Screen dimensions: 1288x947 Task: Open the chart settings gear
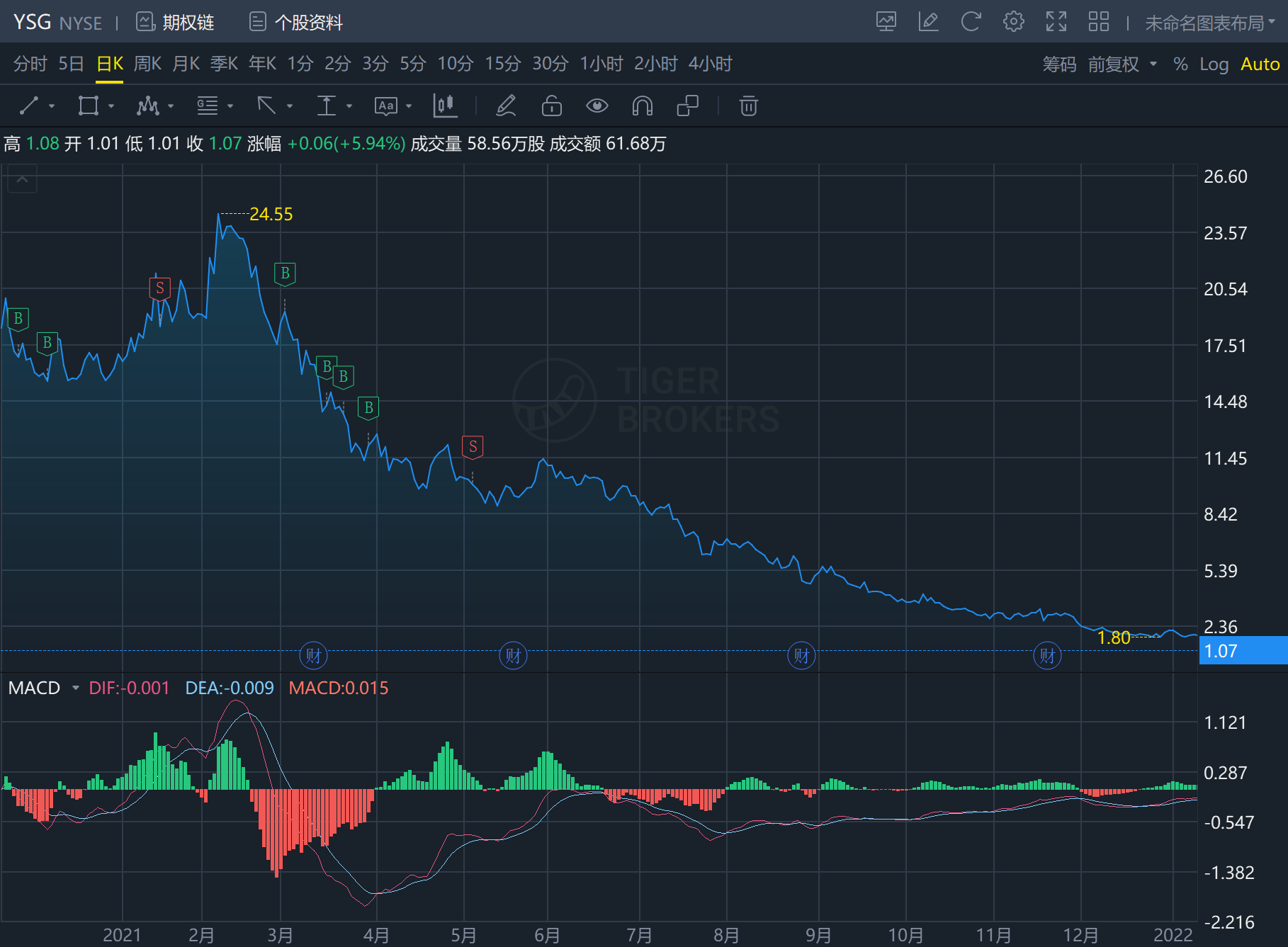point(1013,22)
